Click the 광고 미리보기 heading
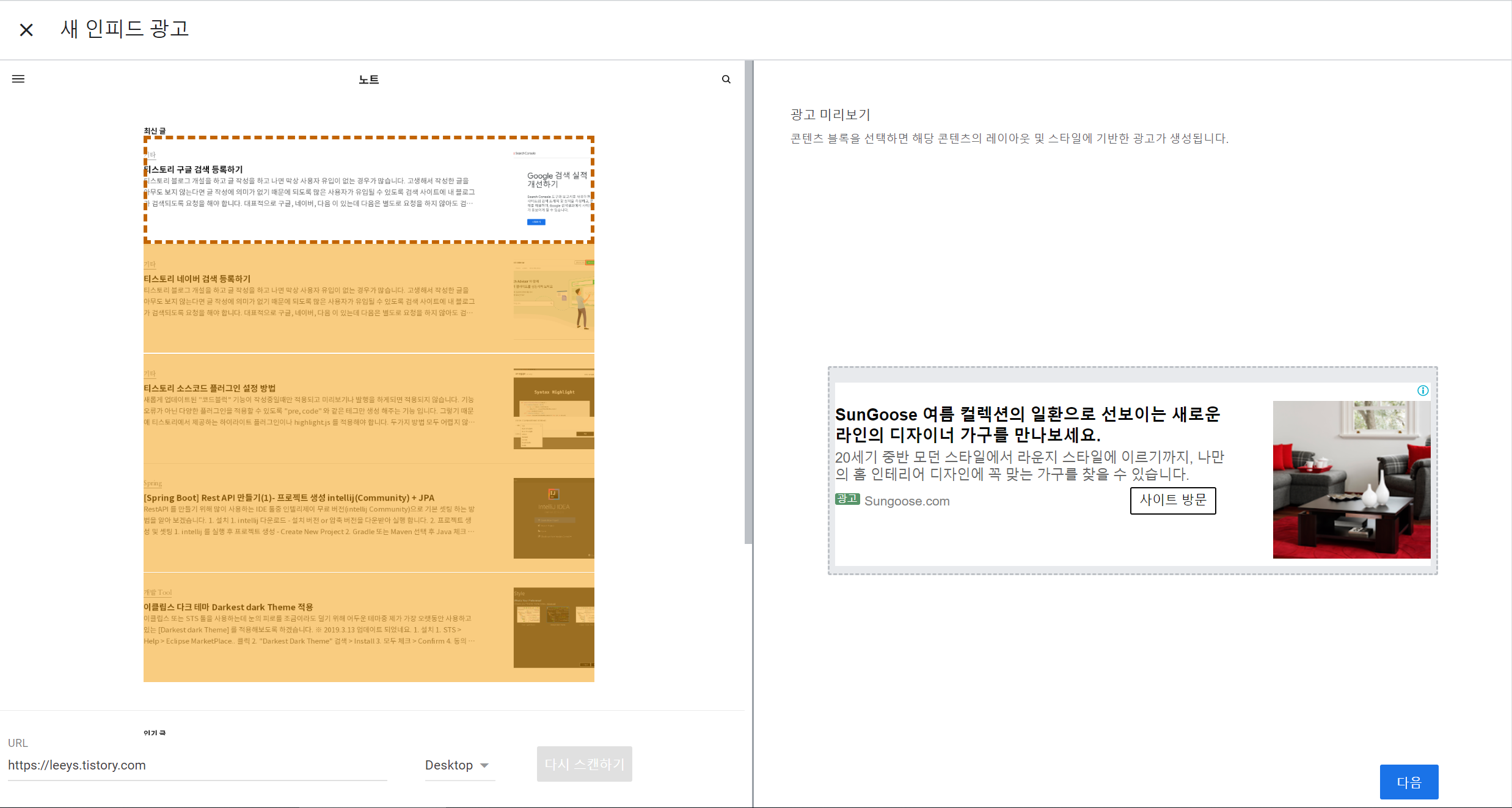This screenshot has width=1512, height=808. pos(830,114)
